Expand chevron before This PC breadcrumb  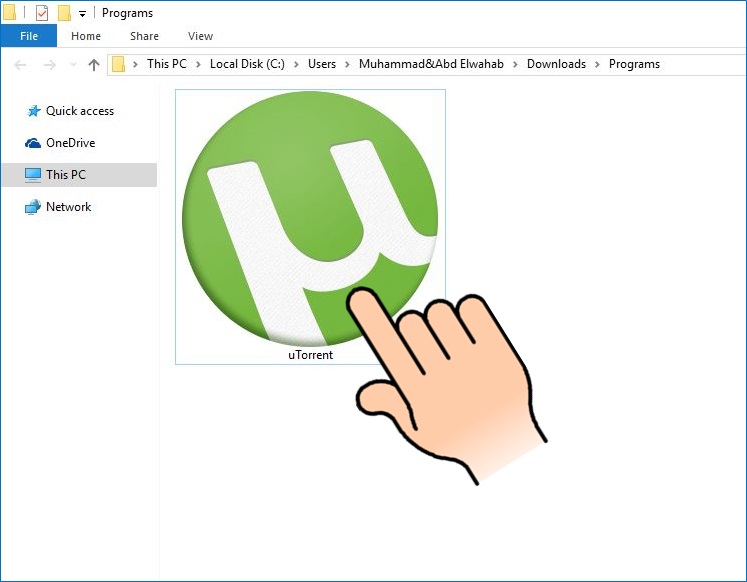coord(135,64)
